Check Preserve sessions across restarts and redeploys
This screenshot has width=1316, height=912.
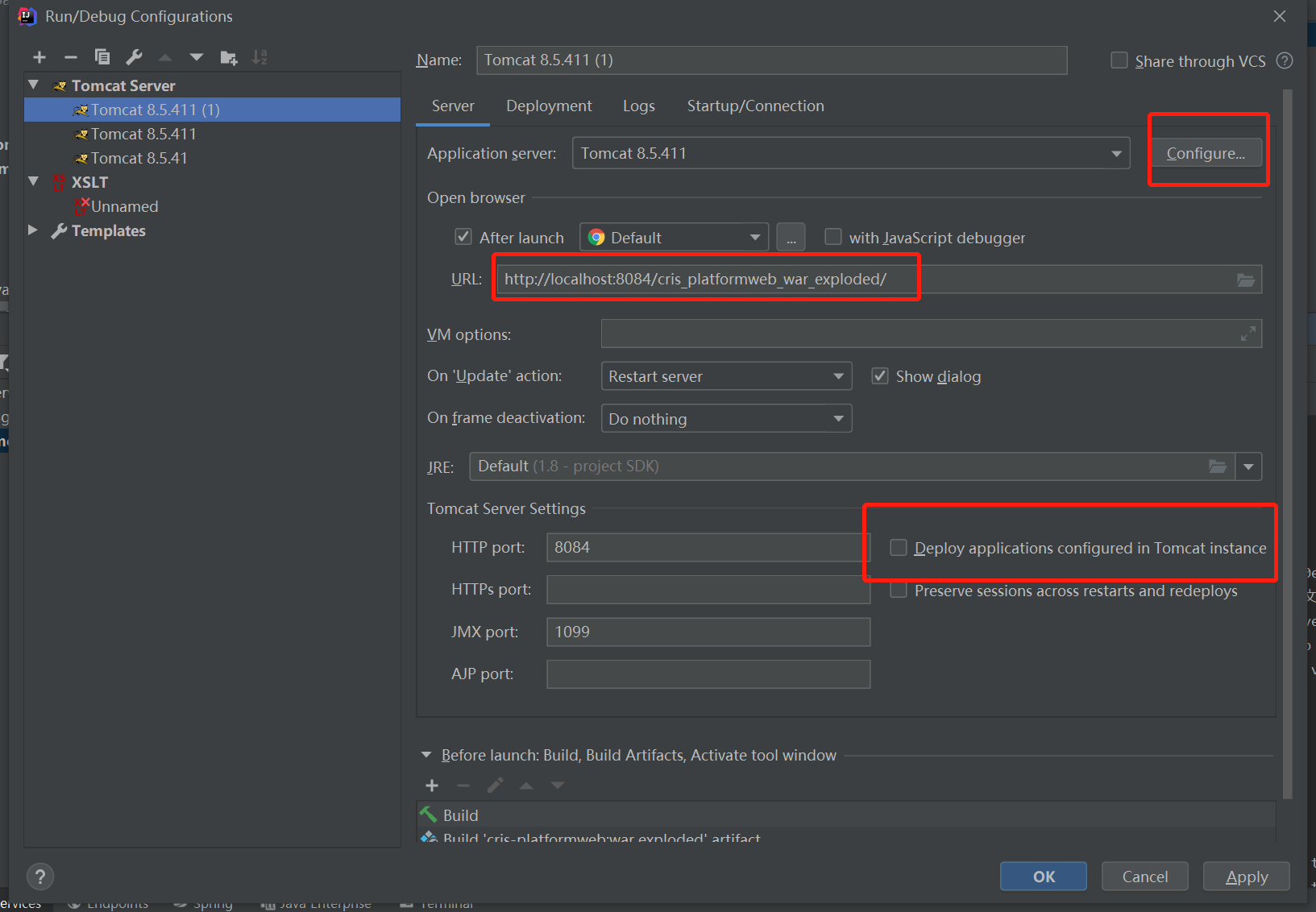[x=899, y=591]
